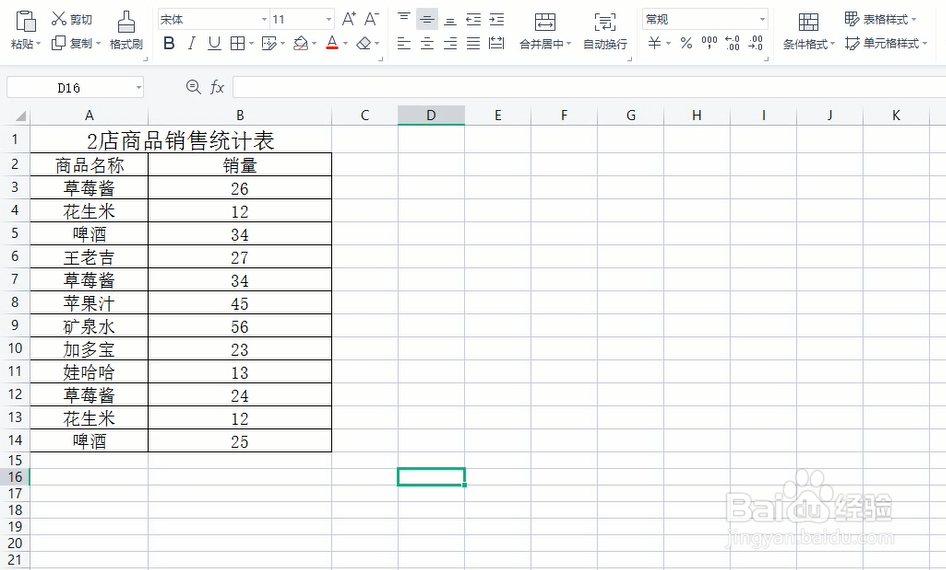The image size is (946, 570).
Task: Apply the currency ¥ format
Action: tap(654, 43)
